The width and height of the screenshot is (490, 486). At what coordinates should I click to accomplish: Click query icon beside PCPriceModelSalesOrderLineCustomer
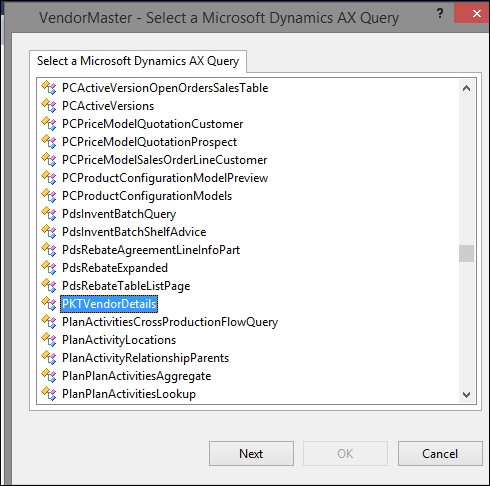pyautogui.click(x=49, y=160)
